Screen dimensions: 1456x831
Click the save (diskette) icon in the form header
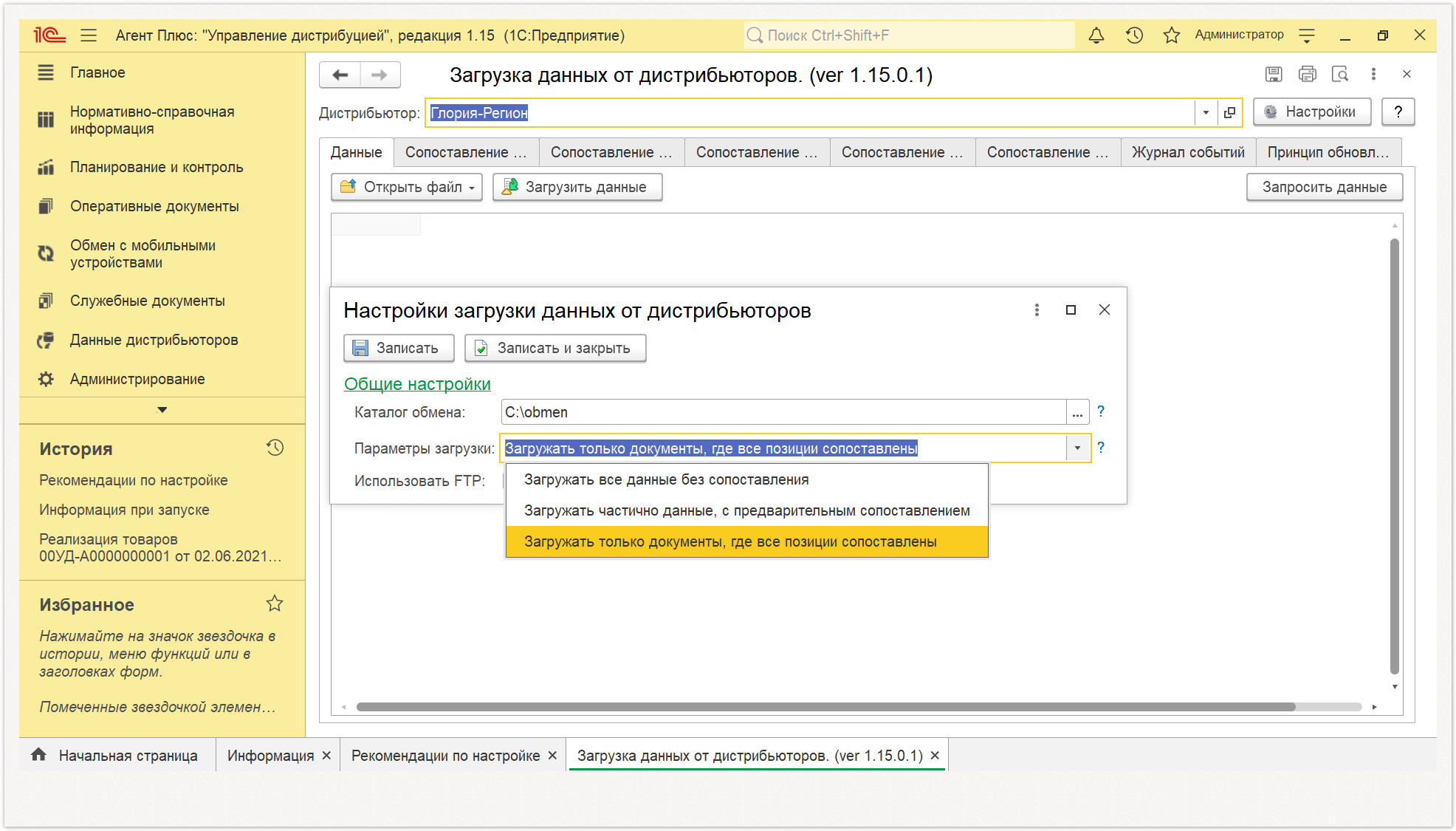1273,74
